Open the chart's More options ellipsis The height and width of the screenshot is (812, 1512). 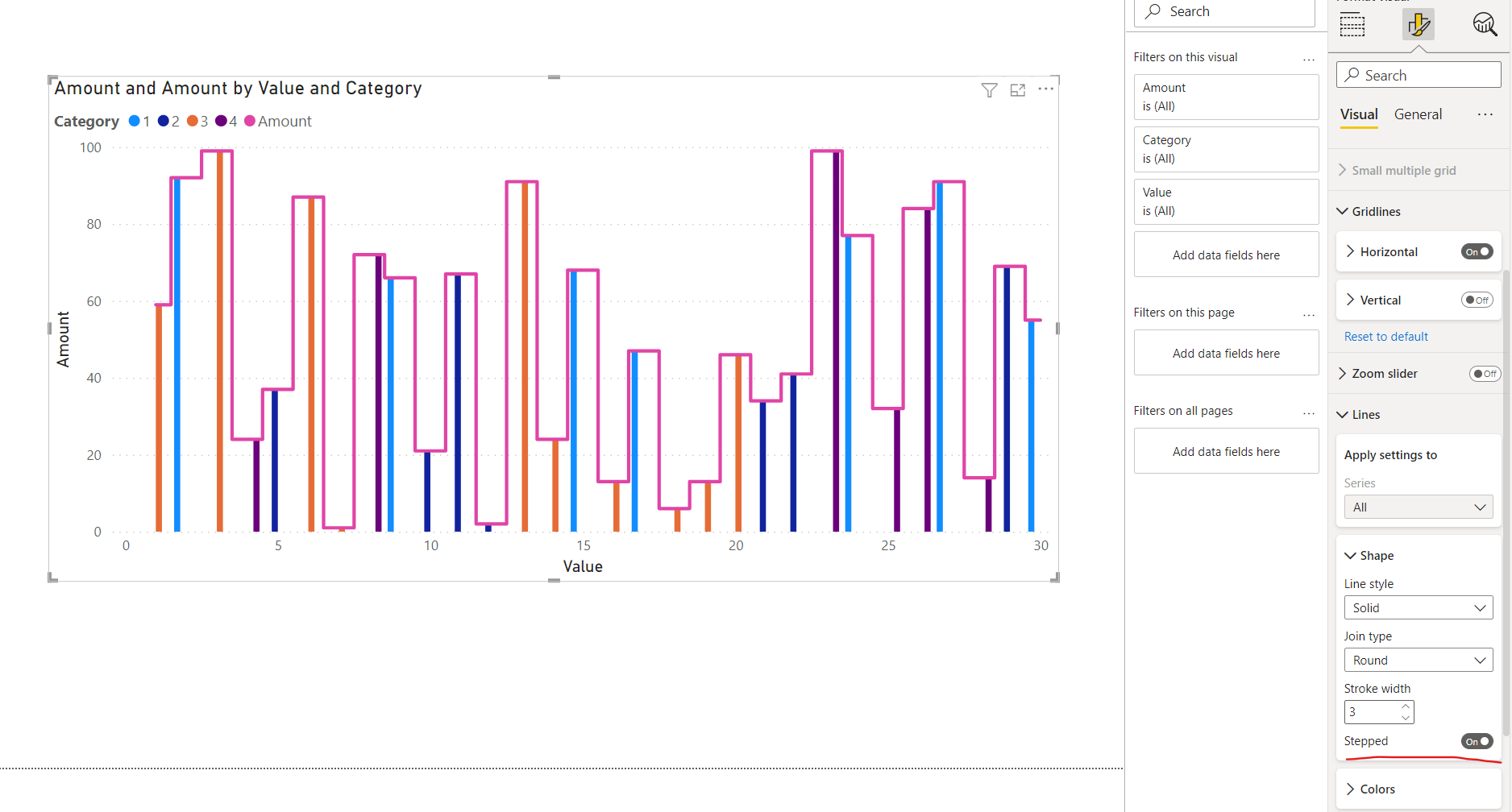click(x=1046, y=89)
